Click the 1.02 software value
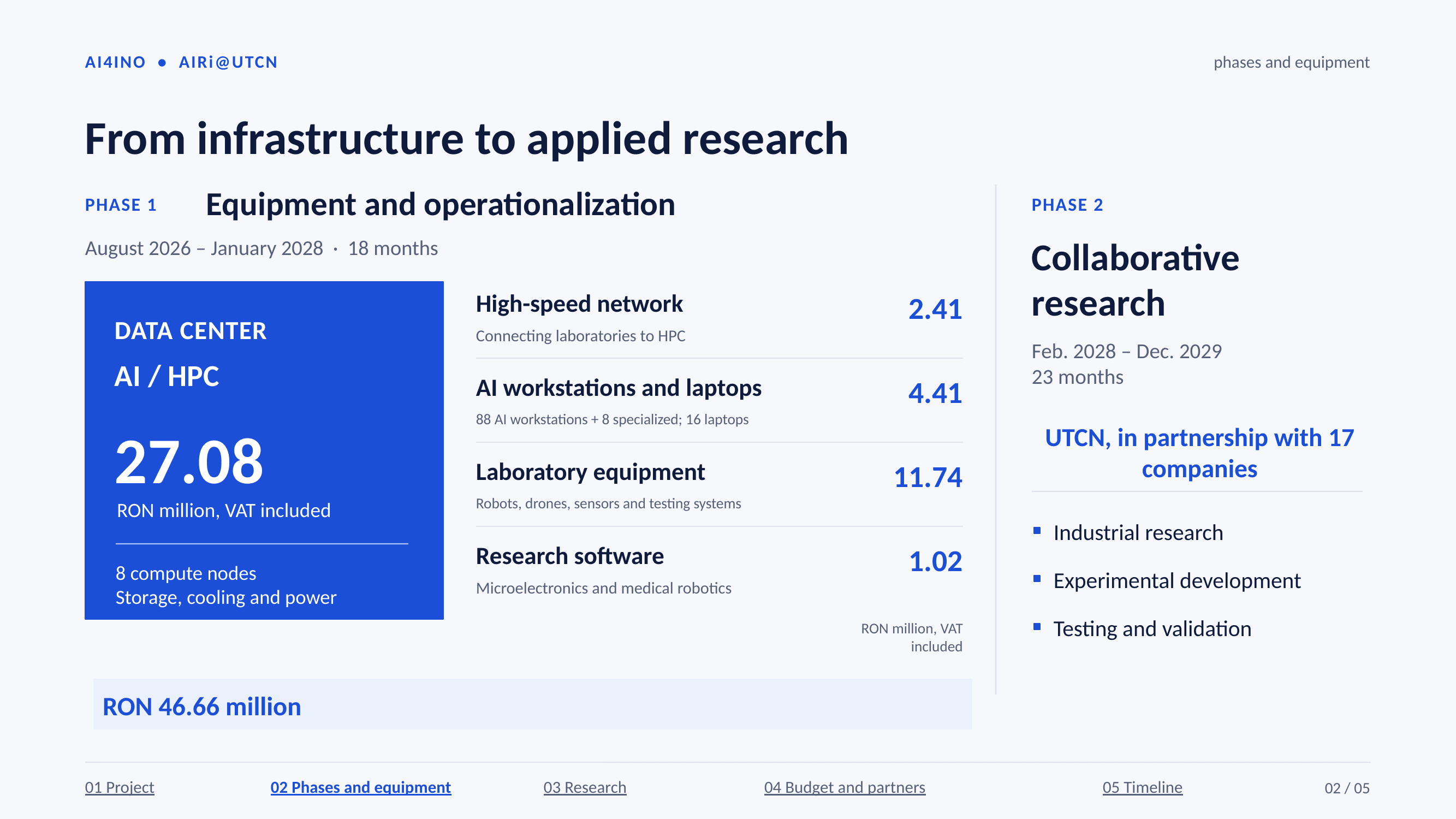This screenshot has width=1456, height=819. (935, 562)
